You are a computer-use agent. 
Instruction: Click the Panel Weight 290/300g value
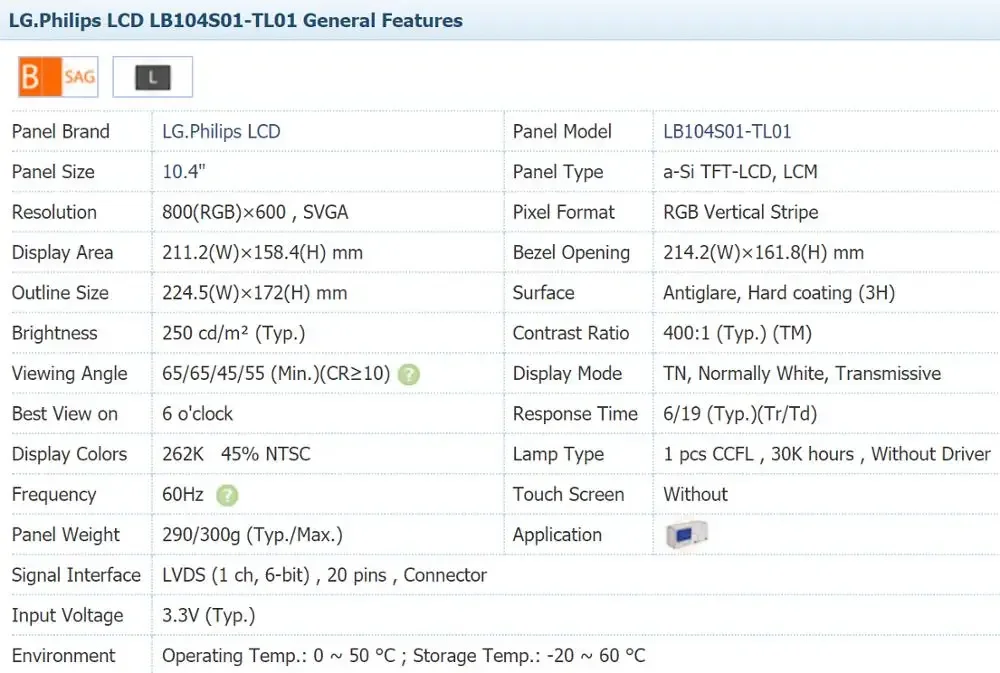click(252, 535)
